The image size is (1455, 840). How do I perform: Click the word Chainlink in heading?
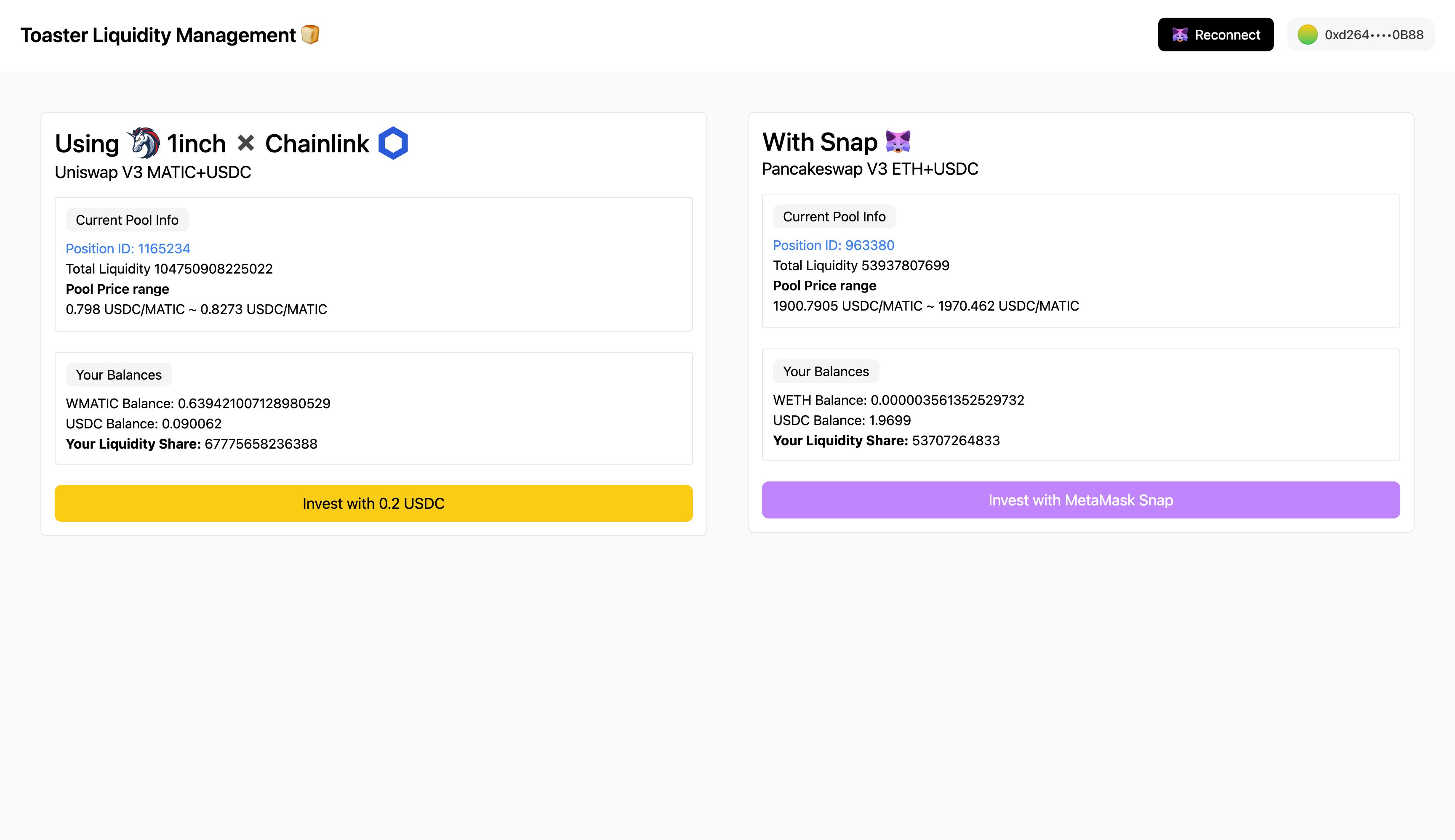click(x=317, y=144)
